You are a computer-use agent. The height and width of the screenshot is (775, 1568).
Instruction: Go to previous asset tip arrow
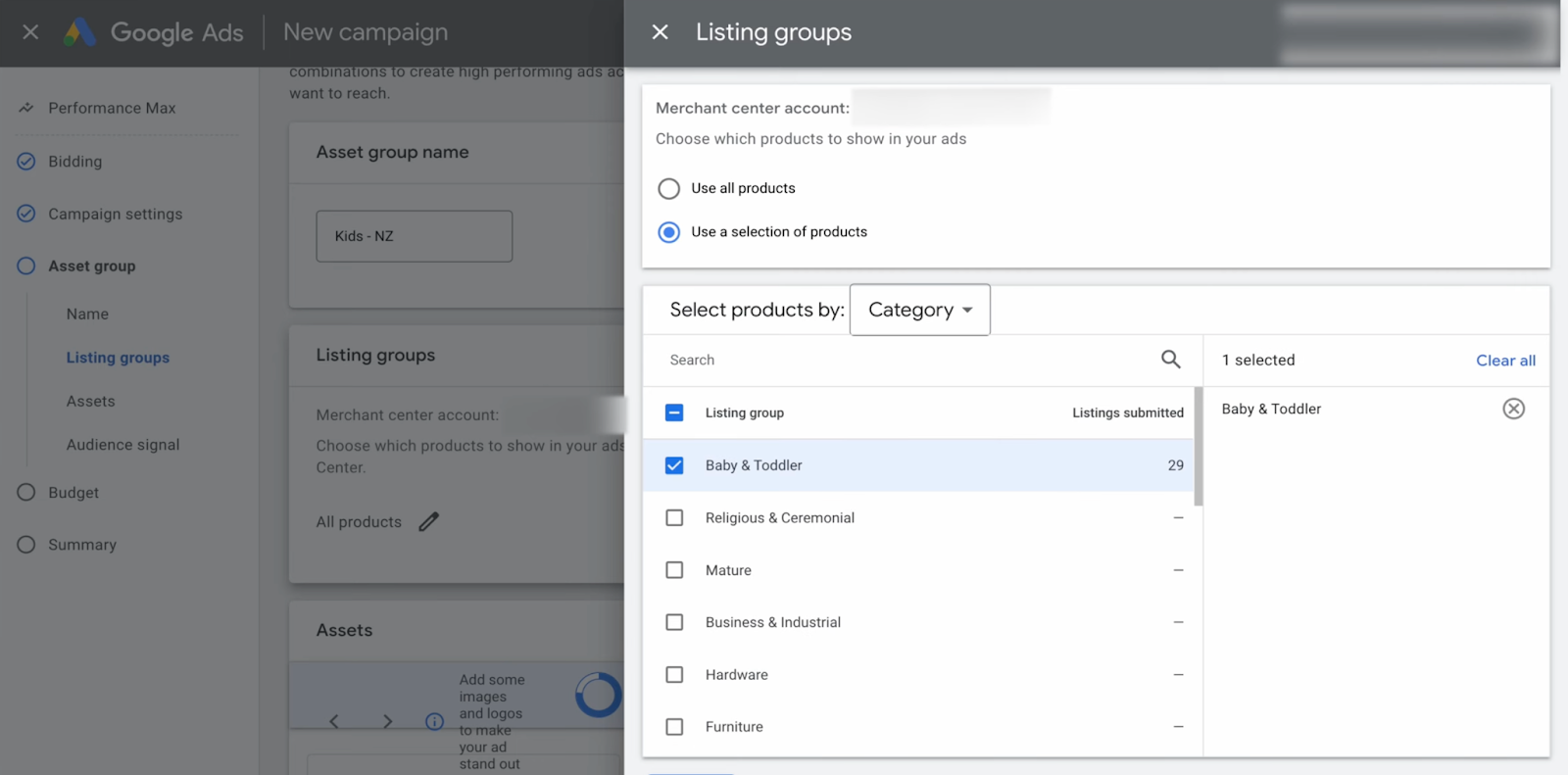click(334, 722)
